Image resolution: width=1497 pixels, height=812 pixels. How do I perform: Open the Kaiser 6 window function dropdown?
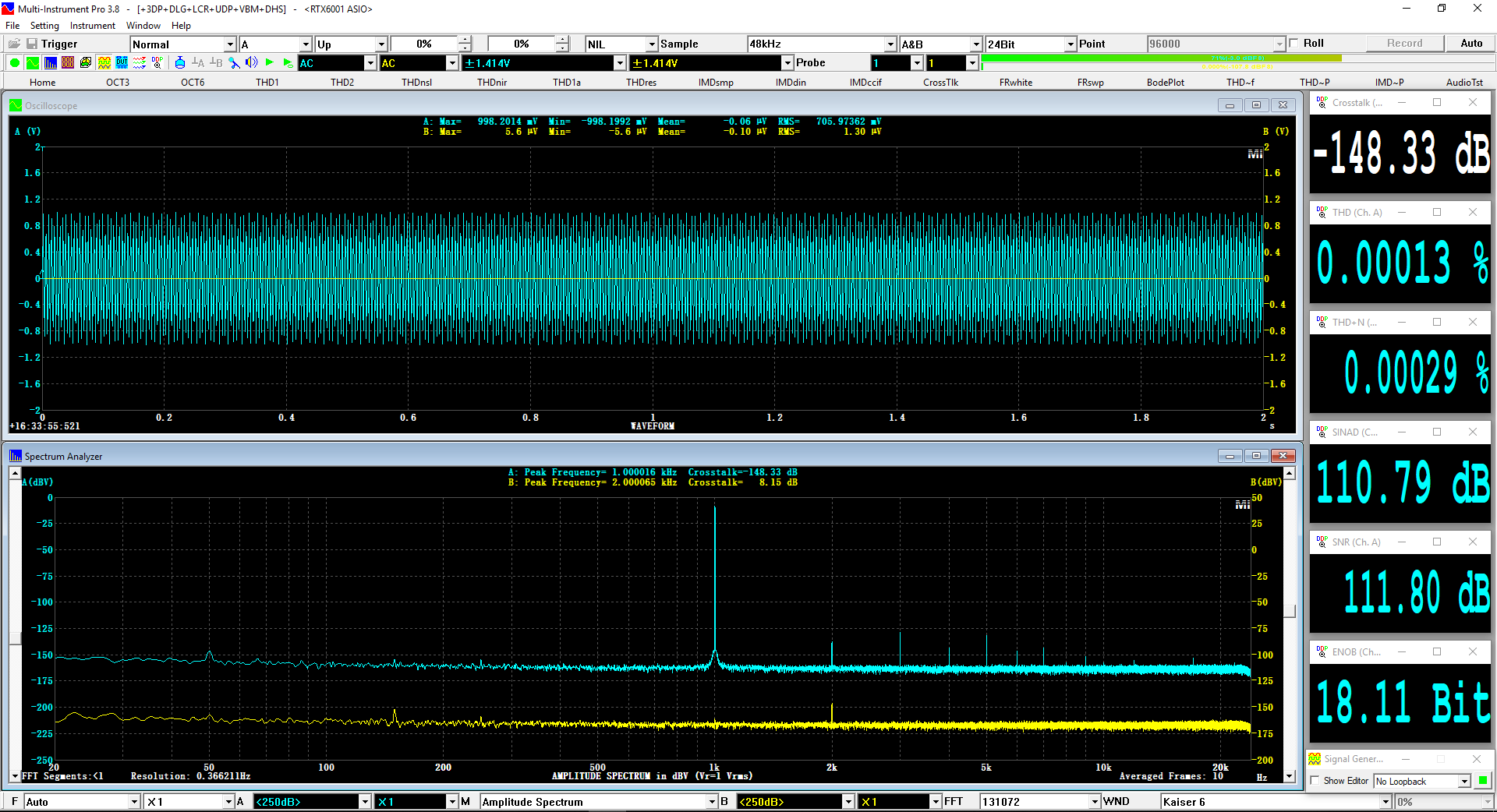pos(1386,802)
